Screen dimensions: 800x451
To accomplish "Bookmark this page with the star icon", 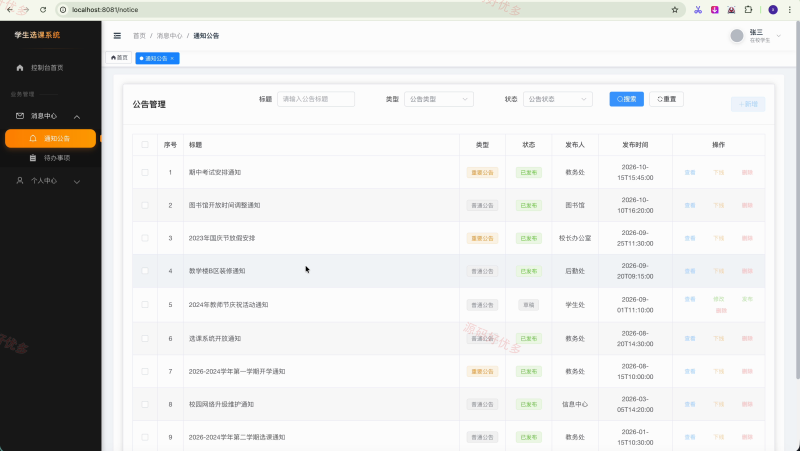I will [x=674, y=10].
